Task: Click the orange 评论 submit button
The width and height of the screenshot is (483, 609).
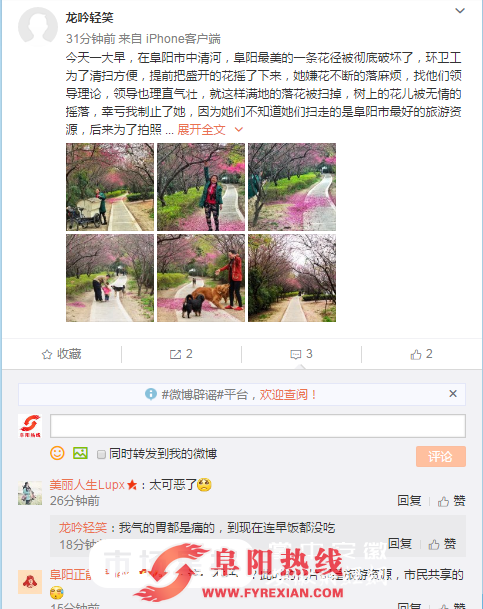Action: pos(441,456)
